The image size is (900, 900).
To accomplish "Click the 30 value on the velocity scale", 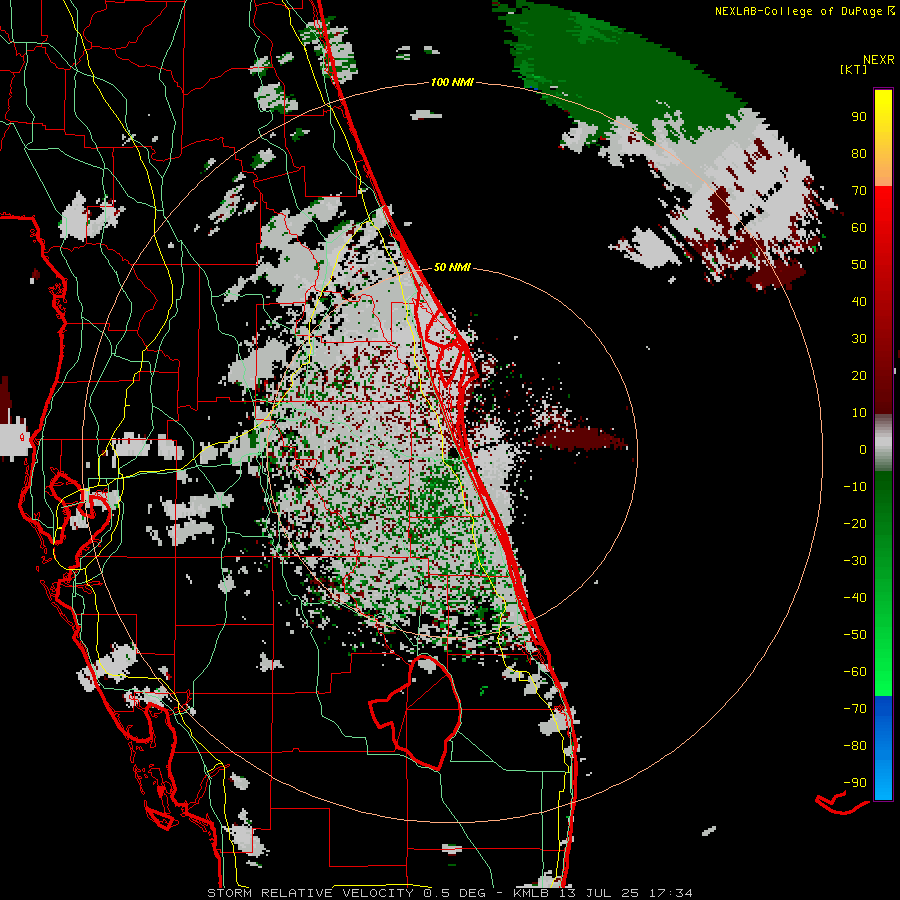I will coord(859,339).
